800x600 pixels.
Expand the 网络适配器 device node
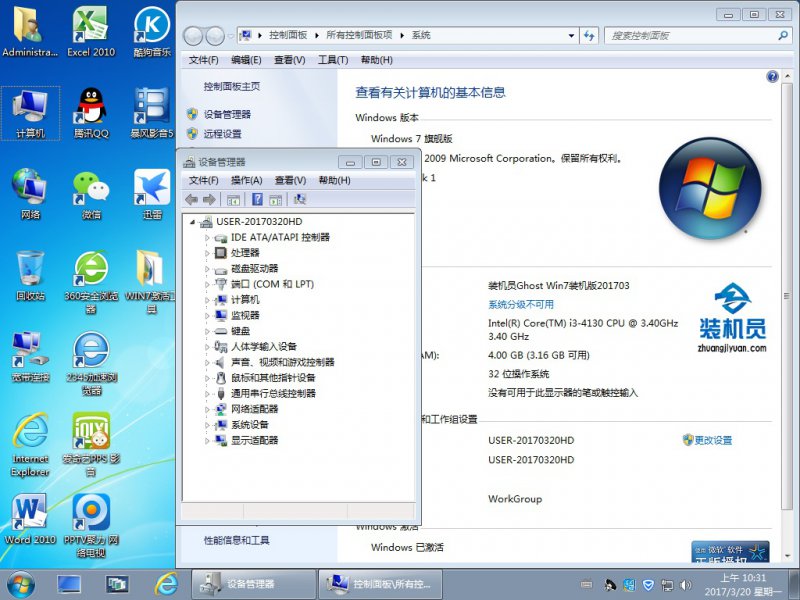point(207,409)
